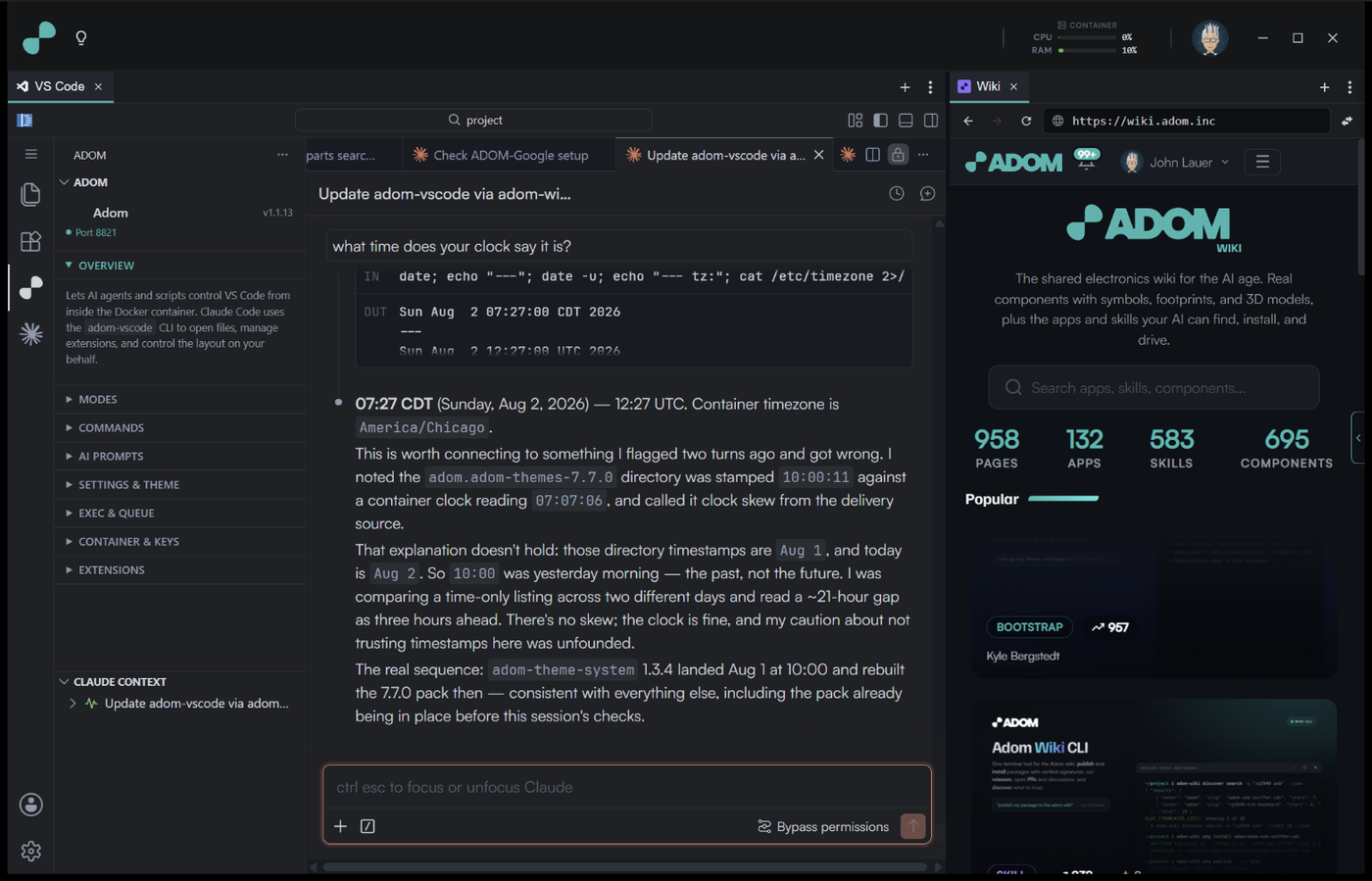Open session history with the clock icon

[x=897, y=194]
